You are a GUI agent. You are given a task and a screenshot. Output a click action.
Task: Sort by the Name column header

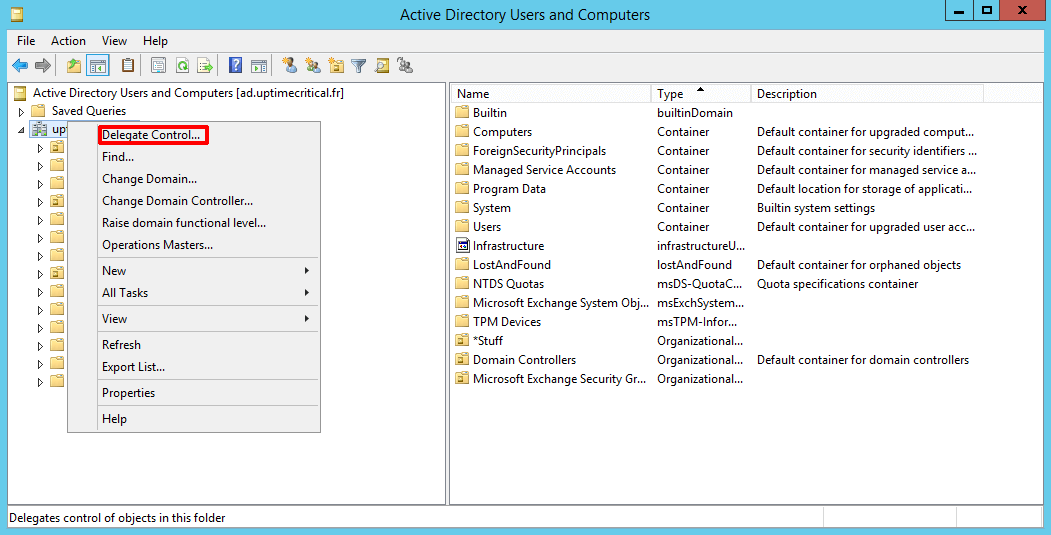[551, 94]
